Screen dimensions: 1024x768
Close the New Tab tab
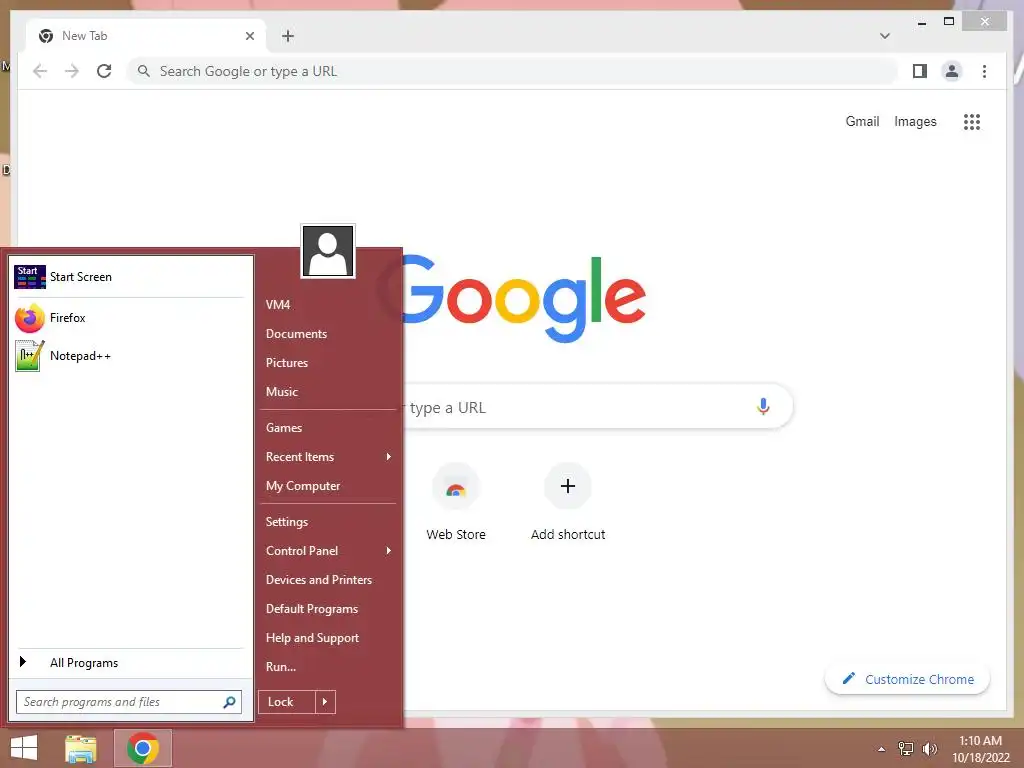click(249, 36)
